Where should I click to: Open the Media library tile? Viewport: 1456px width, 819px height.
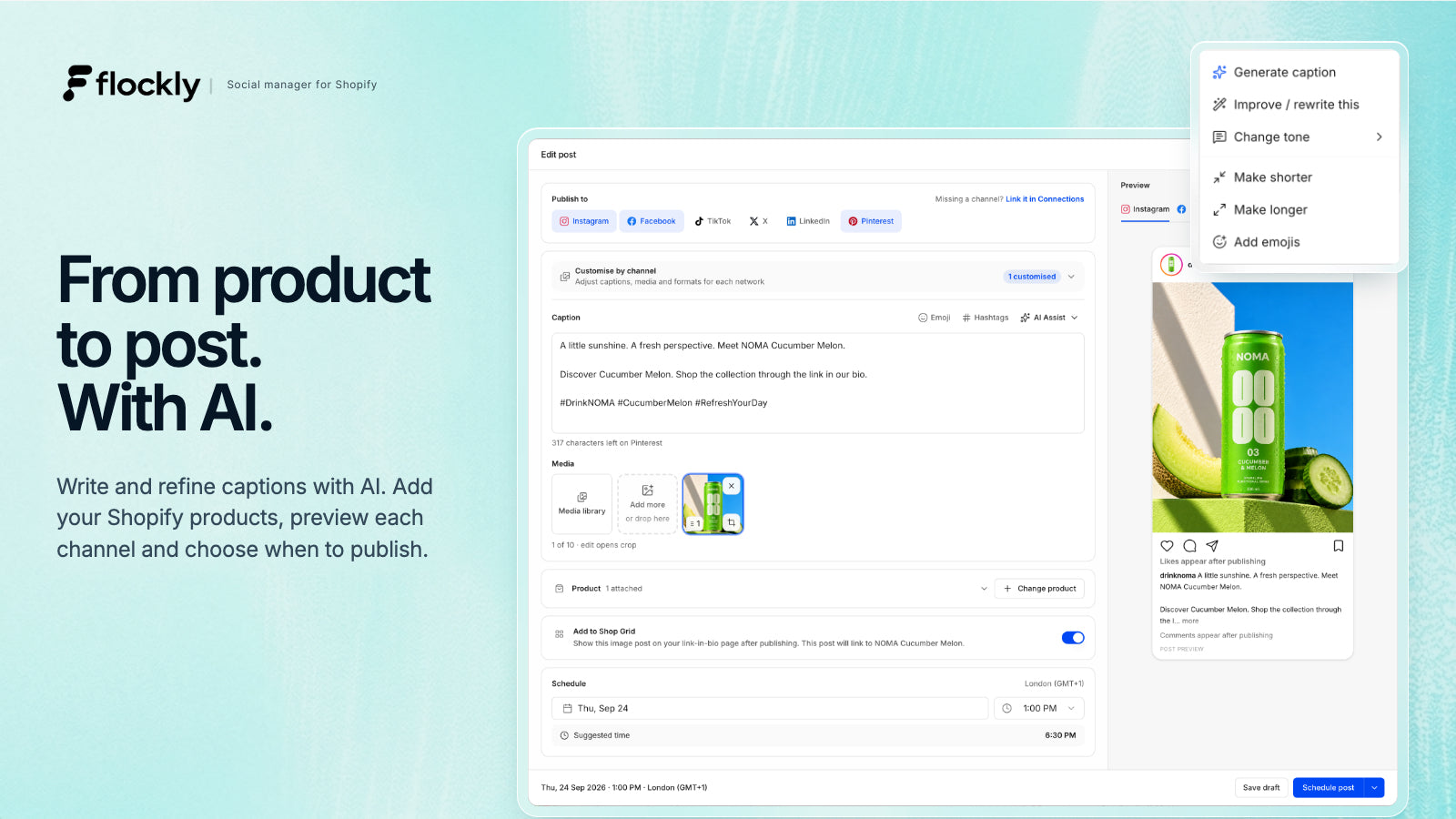[x=581, y=504]
